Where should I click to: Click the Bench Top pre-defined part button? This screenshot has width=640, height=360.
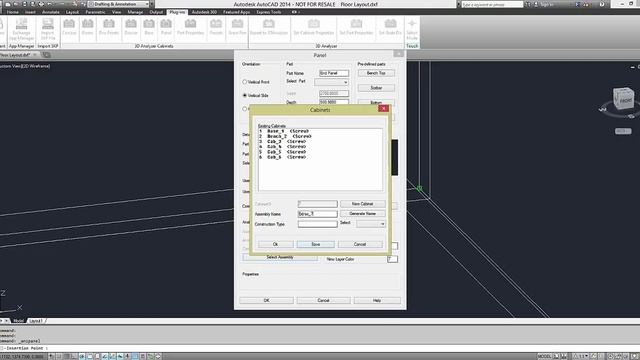tap(376, 73)
